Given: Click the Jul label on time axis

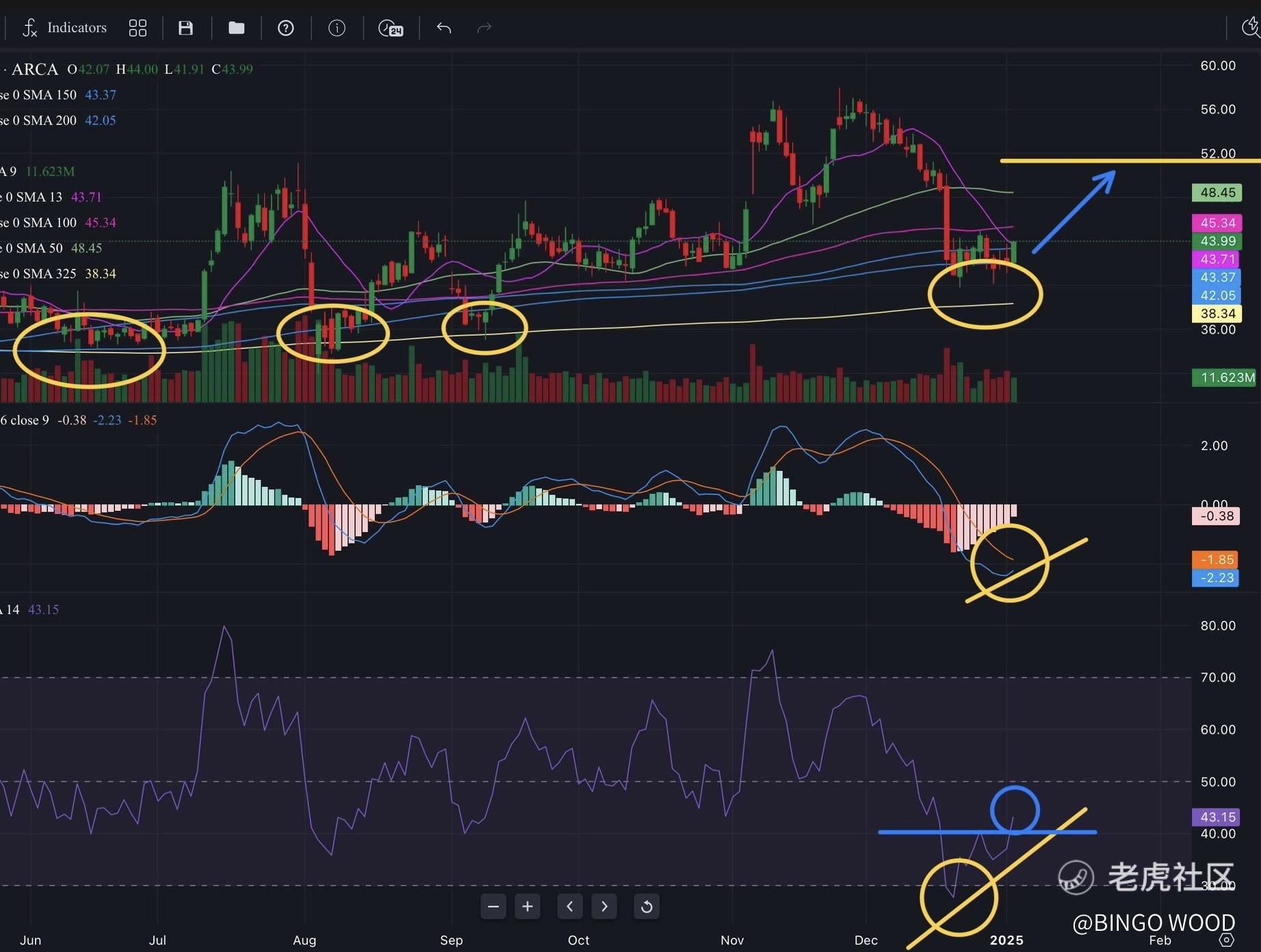Looking at the screenshot, I should [x=157, y=940].
